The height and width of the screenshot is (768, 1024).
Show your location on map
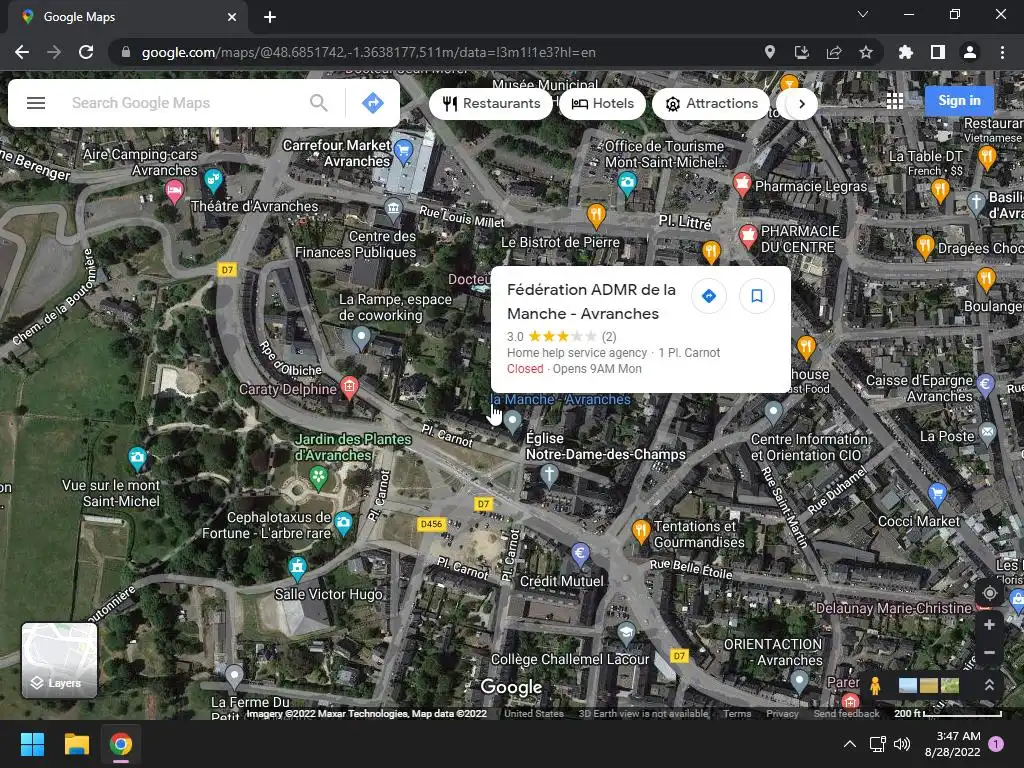[x=989, y=593]
